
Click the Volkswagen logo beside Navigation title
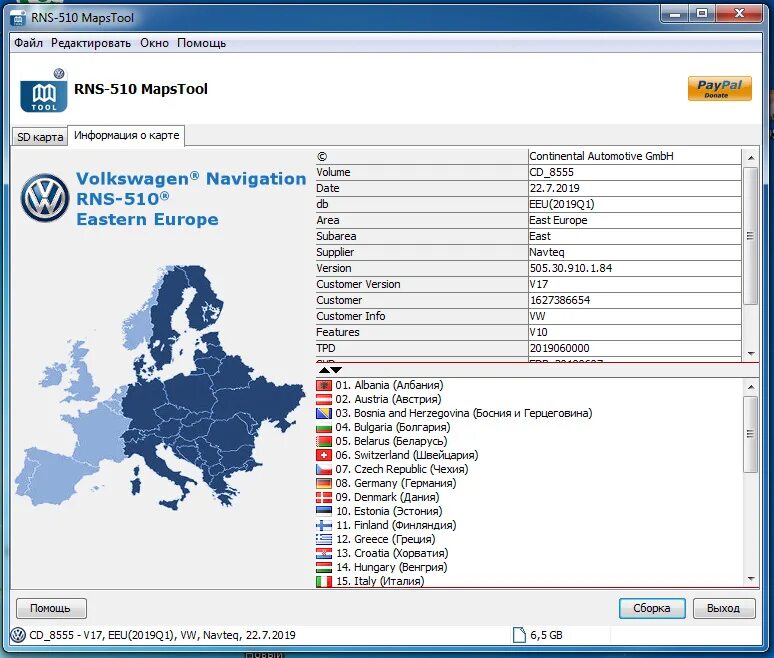pos(45,198)
